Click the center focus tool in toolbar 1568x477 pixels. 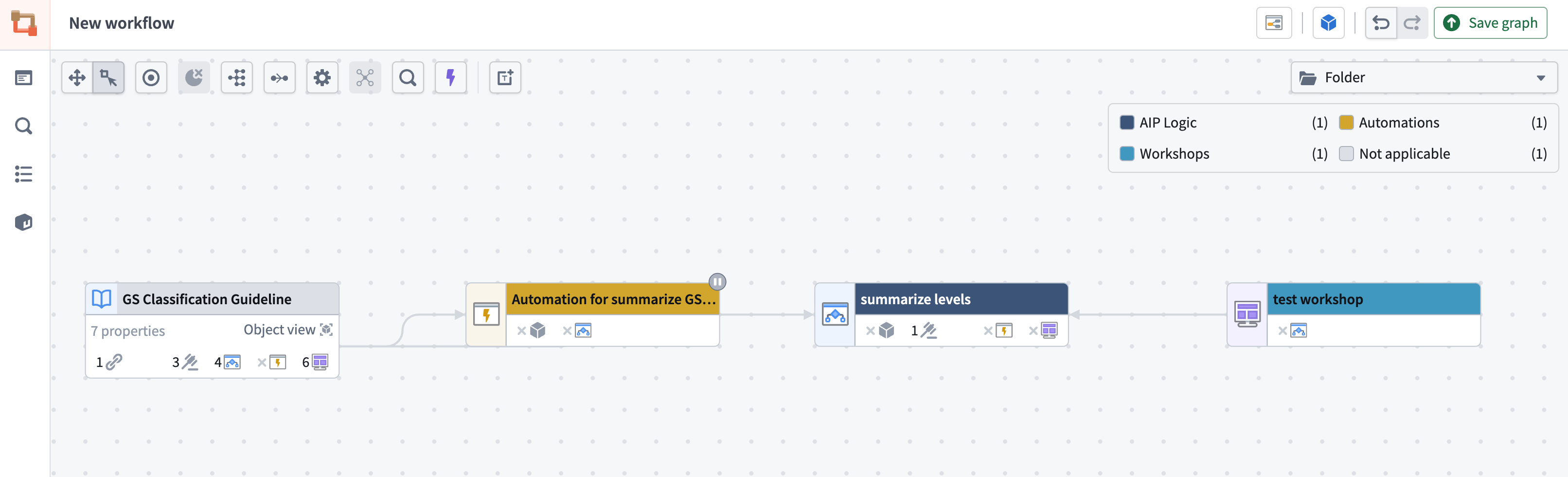click(x=151, y=77)
